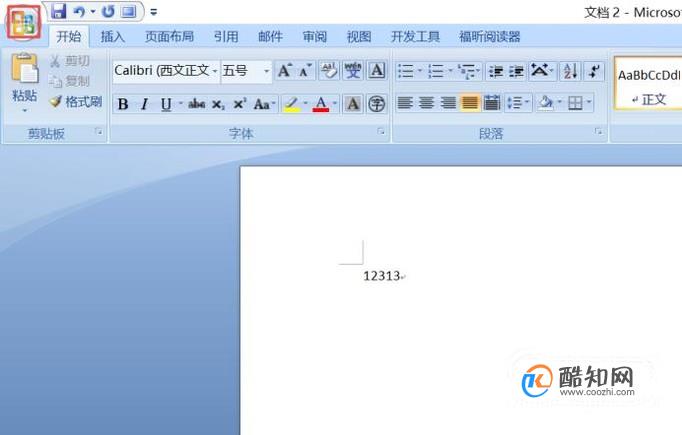This screenshot has width=682, height=435.
Task: Open the 插入 tab
Action: [x=113, y=37]
